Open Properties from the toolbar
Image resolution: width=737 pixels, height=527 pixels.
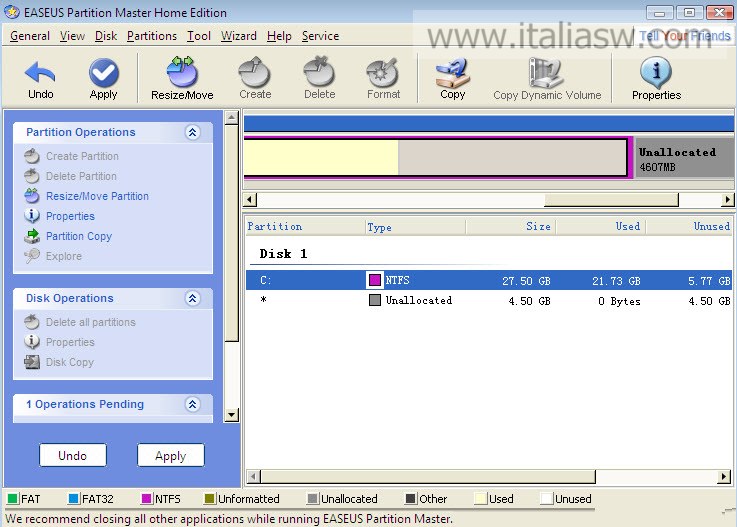656,78
